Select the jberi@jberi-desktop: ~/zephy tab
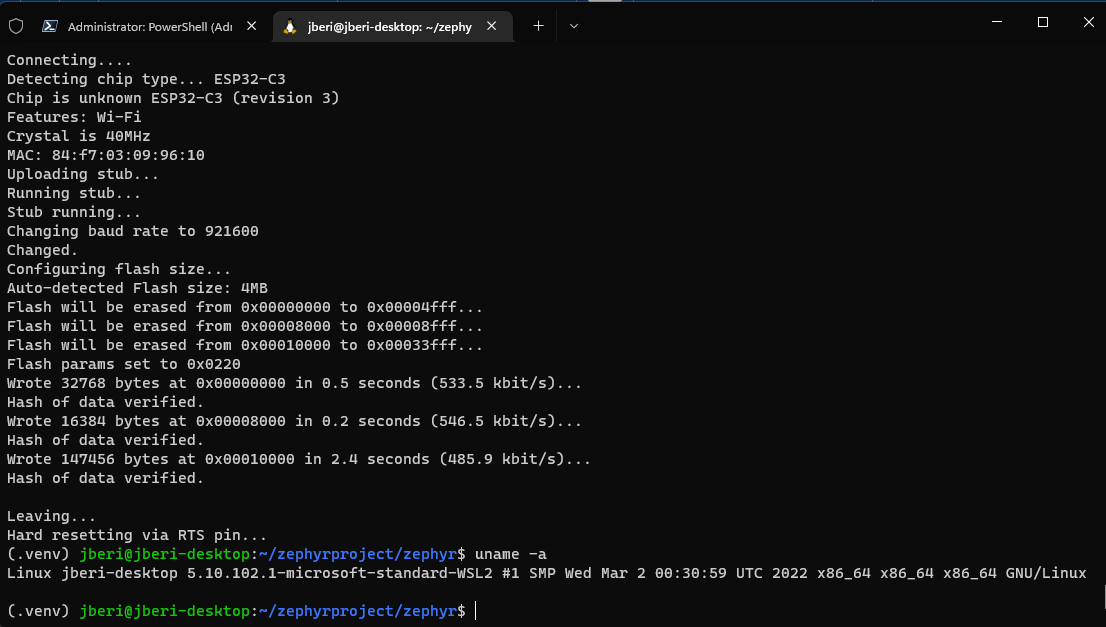 coord(393,27)
